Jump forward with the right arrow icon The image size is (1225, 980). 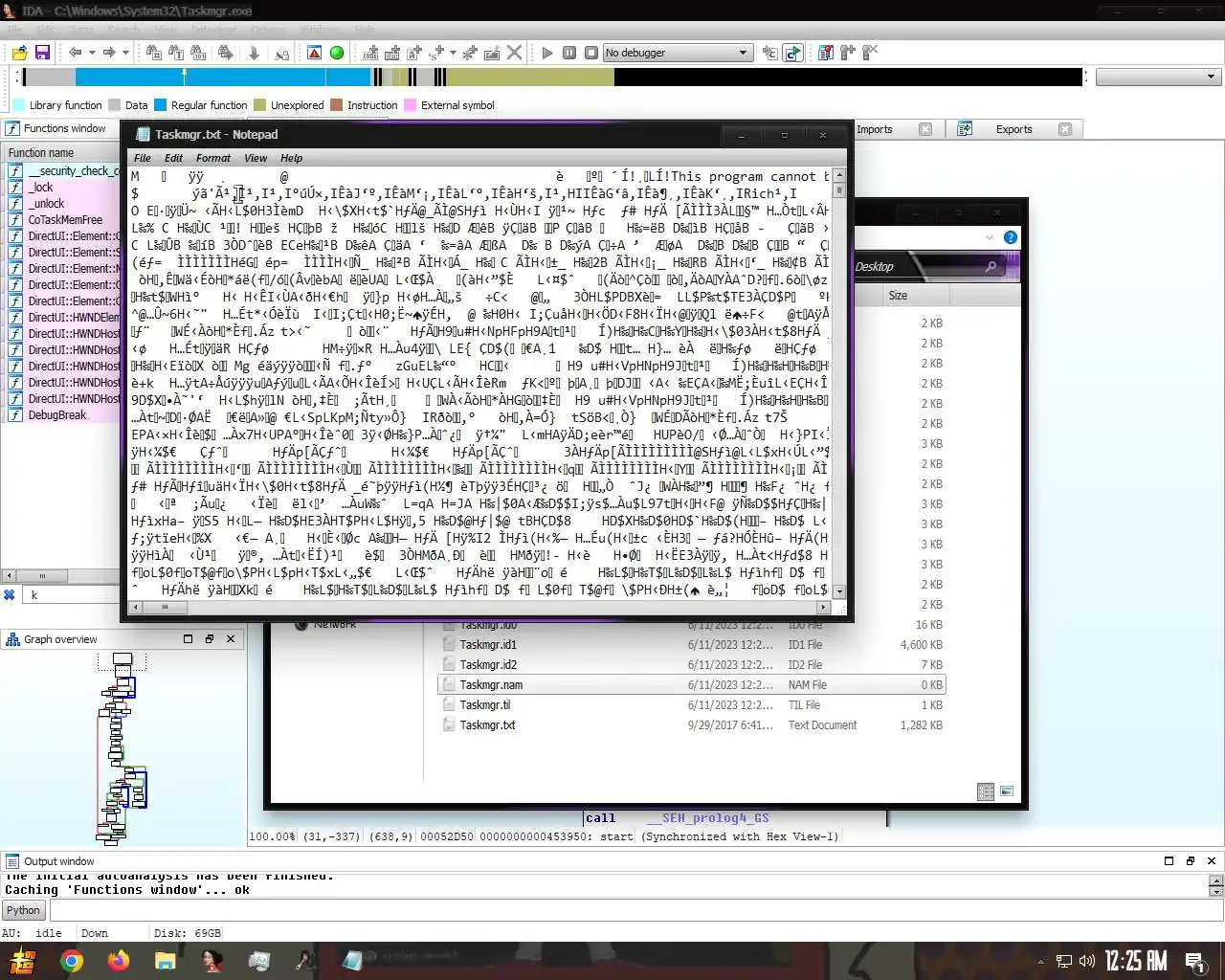pos(108,53)
